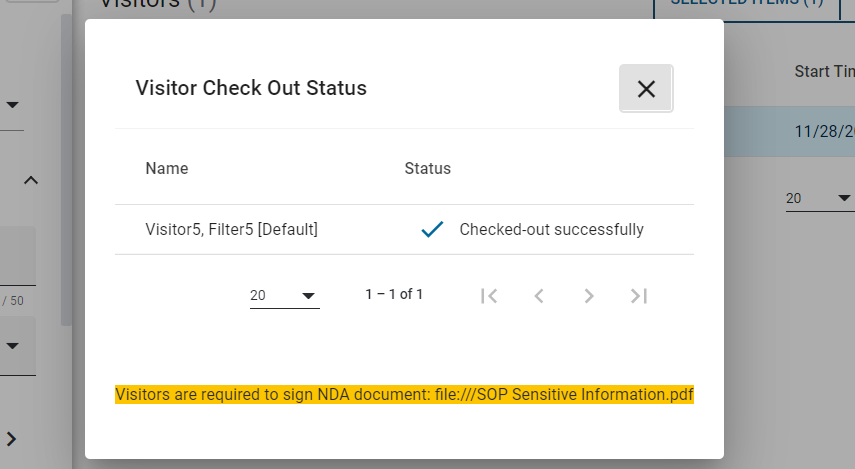The width and height of the screenshot is (855, 469).
Task: Open the lower dropdown arrow in left panel
Action: (x=12, y=345)
